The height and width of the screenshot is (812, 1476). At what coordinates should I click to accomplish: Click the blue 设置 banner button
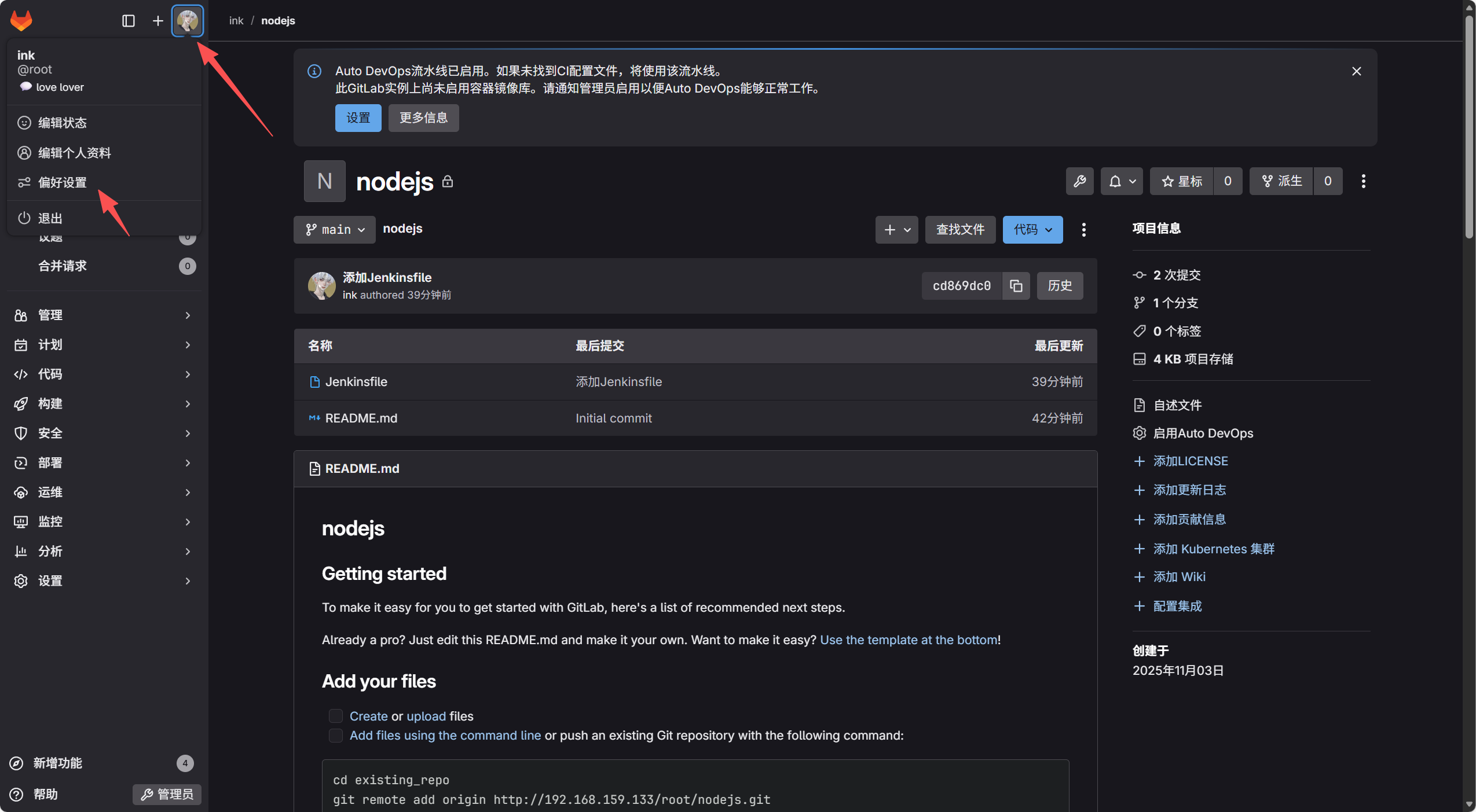pyautogui.click(x=358, y=118)
